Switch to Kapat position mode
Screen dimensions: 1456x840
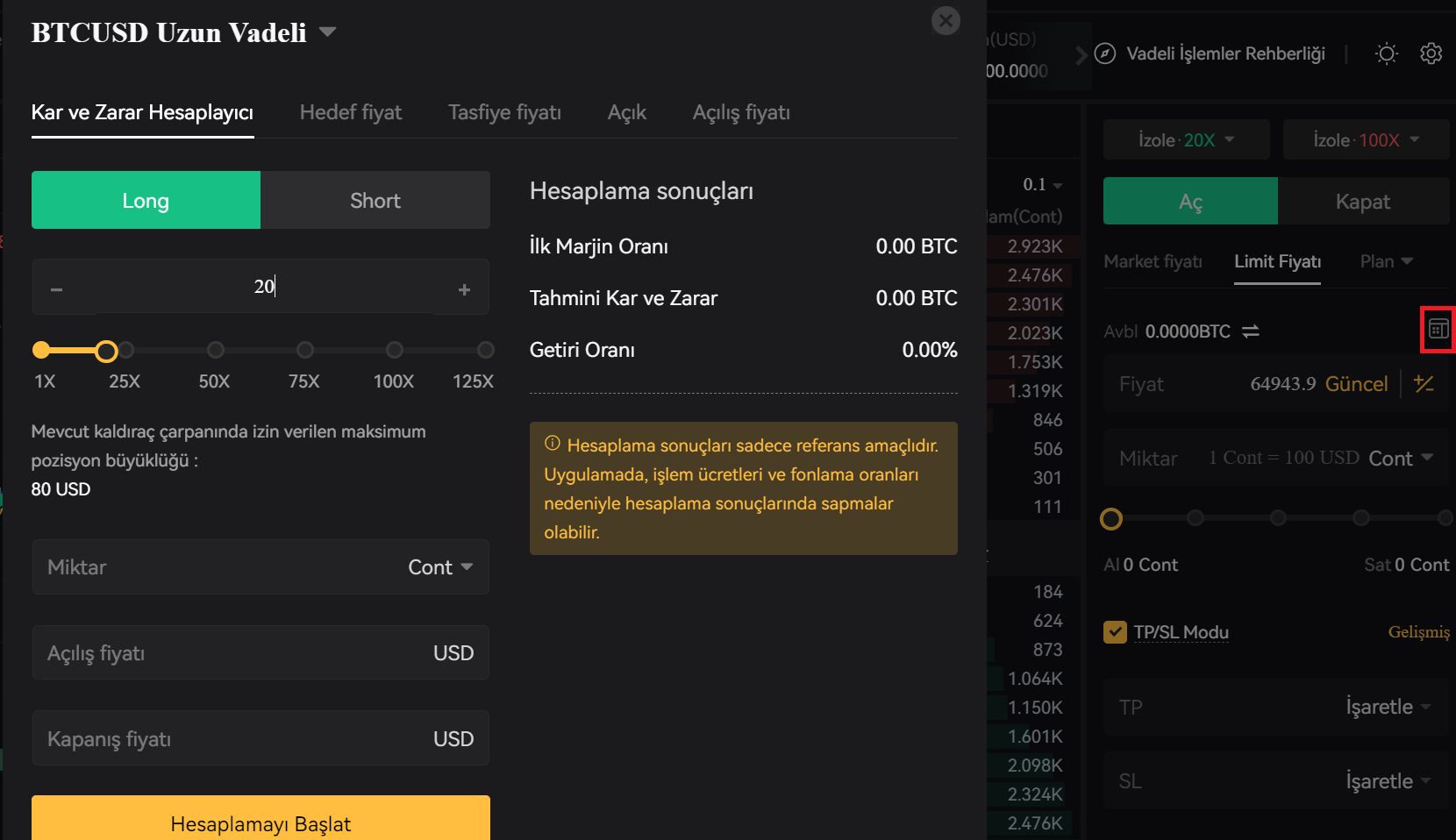pyautogui.click(x=1363, y=201)
